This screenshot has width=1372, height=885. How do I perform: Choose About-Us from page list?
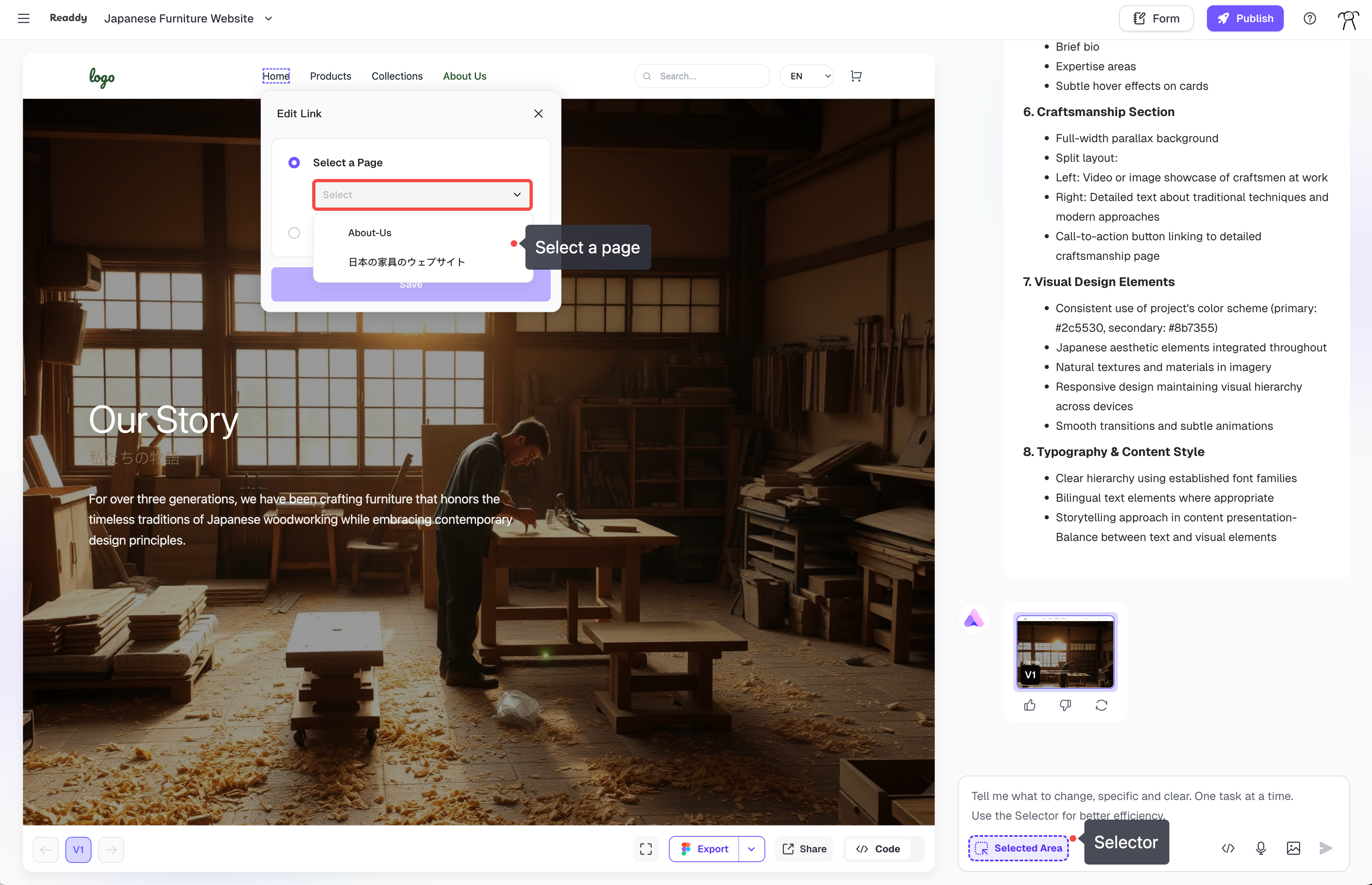click(x=369, y=233)
